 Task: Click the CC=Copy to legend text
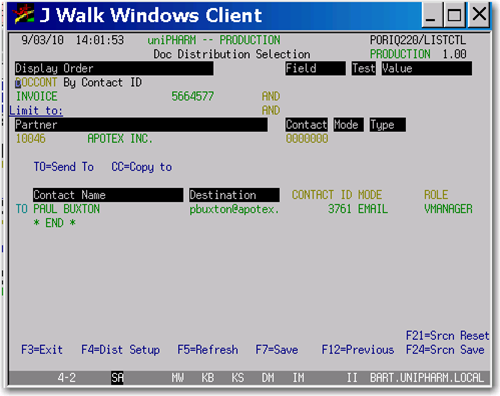click(x=141, y=167)
